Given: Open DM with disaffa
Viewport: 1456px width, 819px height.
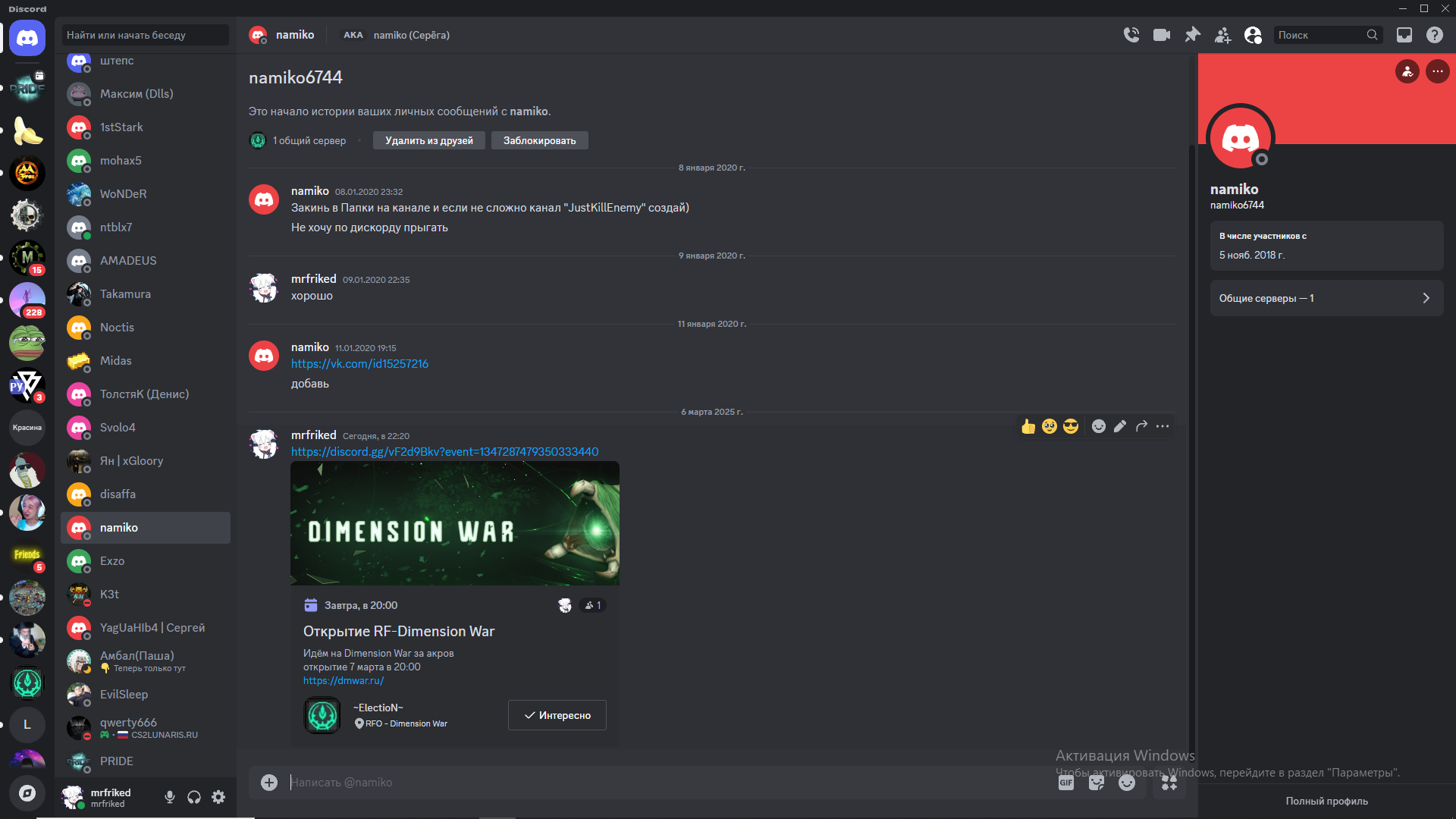Looking at the screenshot, I should click(146, 494).
